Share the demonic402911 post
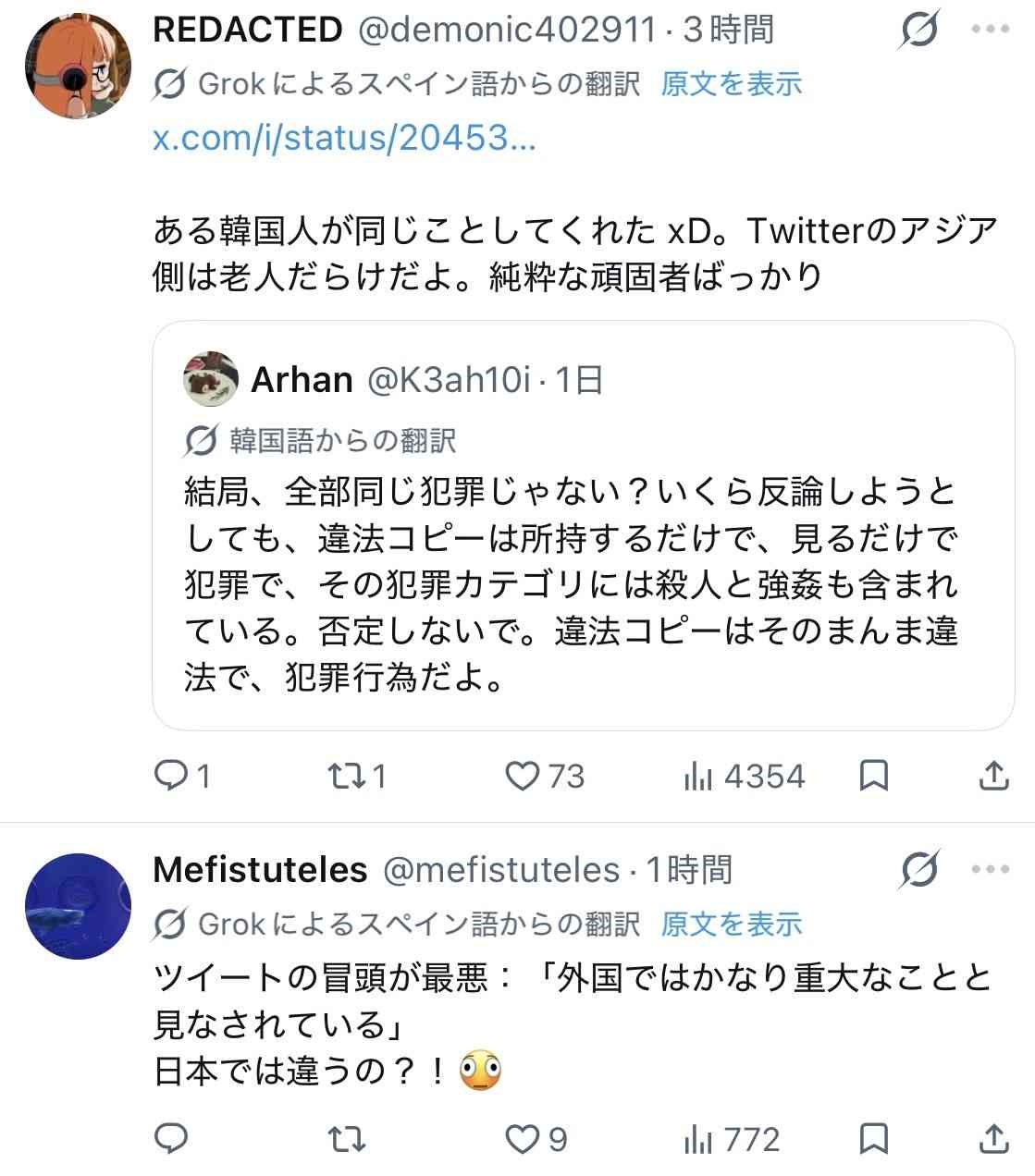This screenshot has width=1035, height=1176. 993,776
